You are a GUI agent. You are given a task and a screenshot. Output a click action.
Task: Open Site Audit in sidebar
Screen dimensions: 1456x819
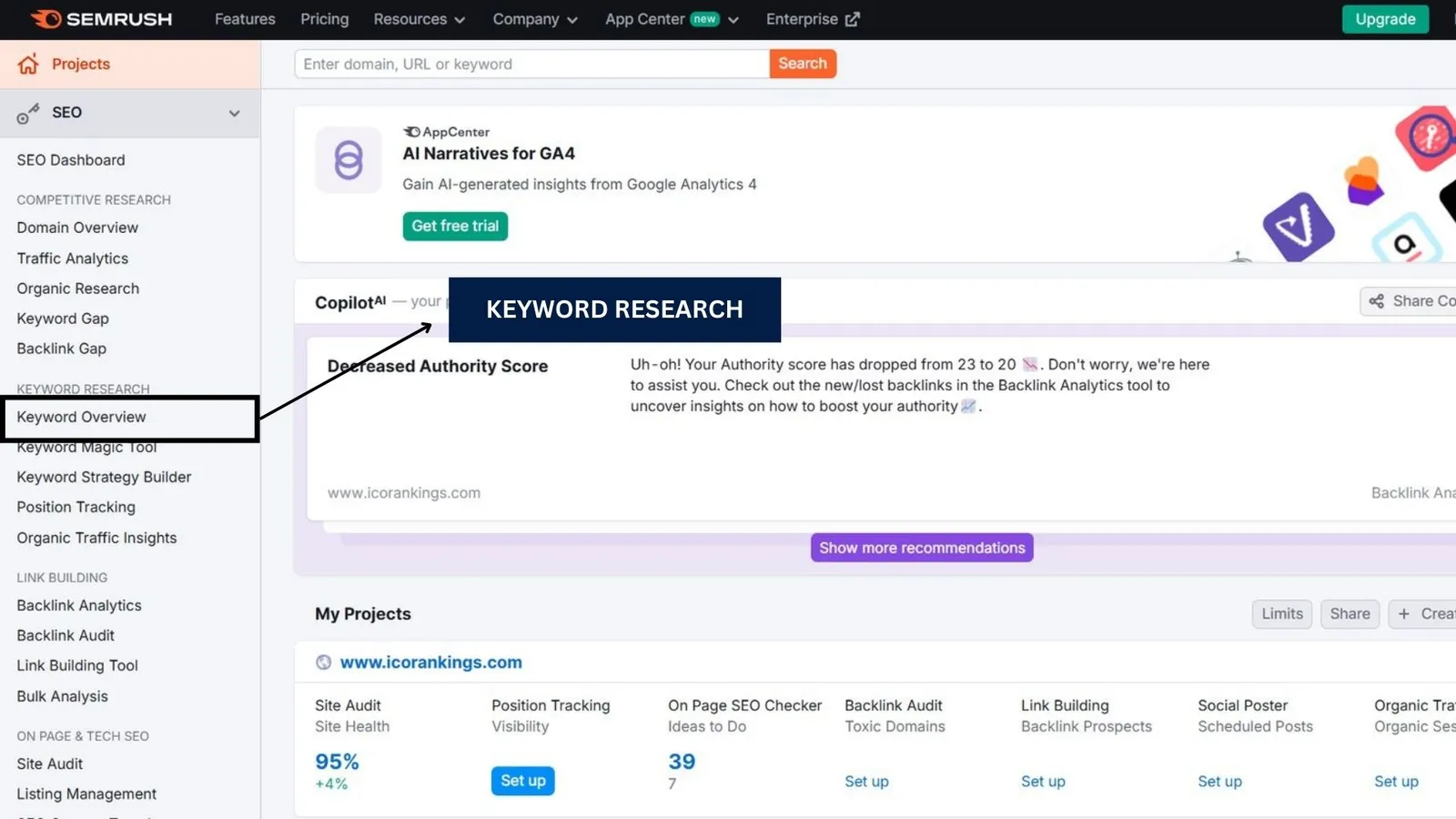[50, 763]
